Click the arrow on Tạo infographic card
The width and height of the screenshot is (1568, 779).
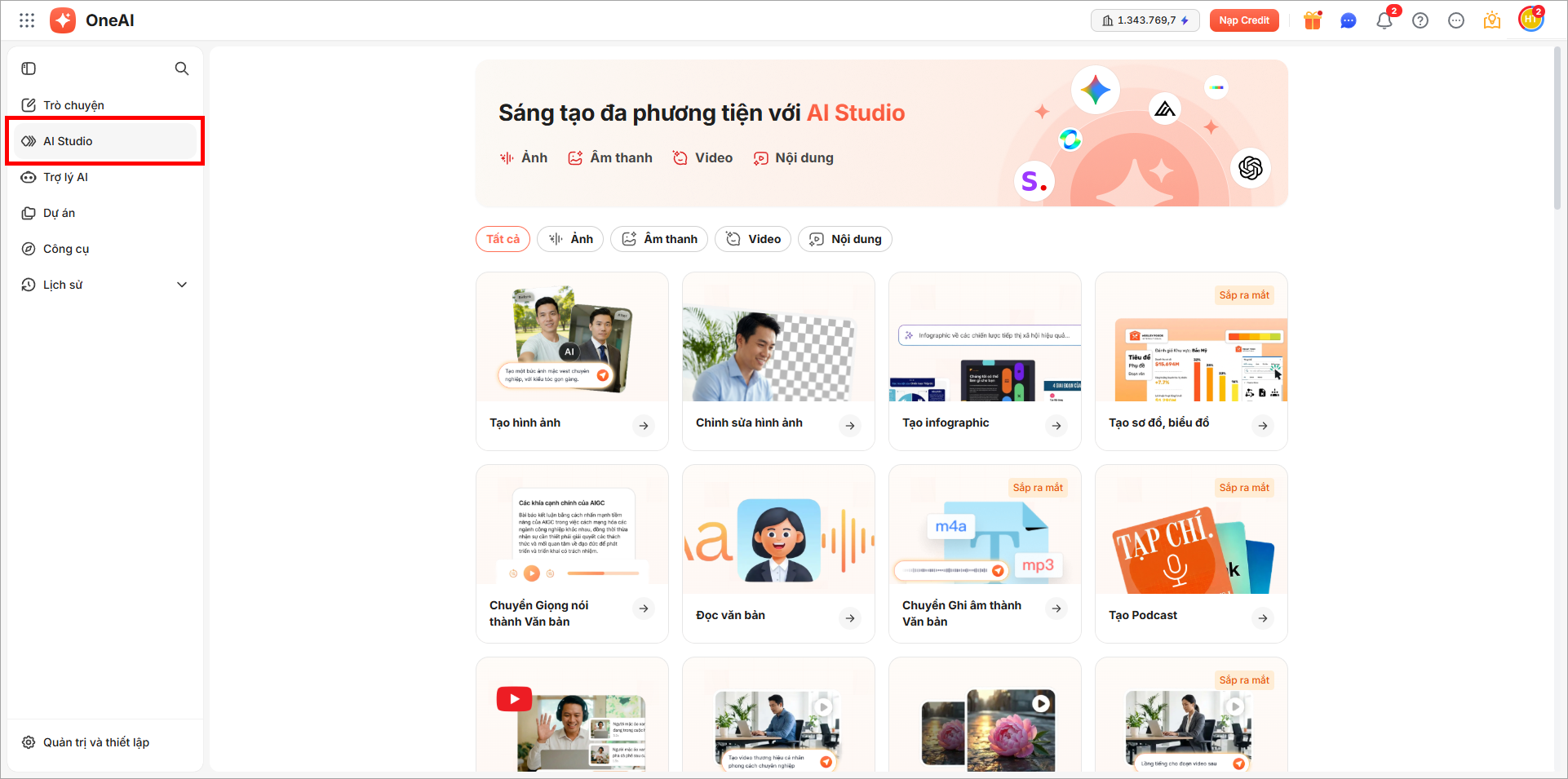pyautogui.click(x=1056, y=426)
